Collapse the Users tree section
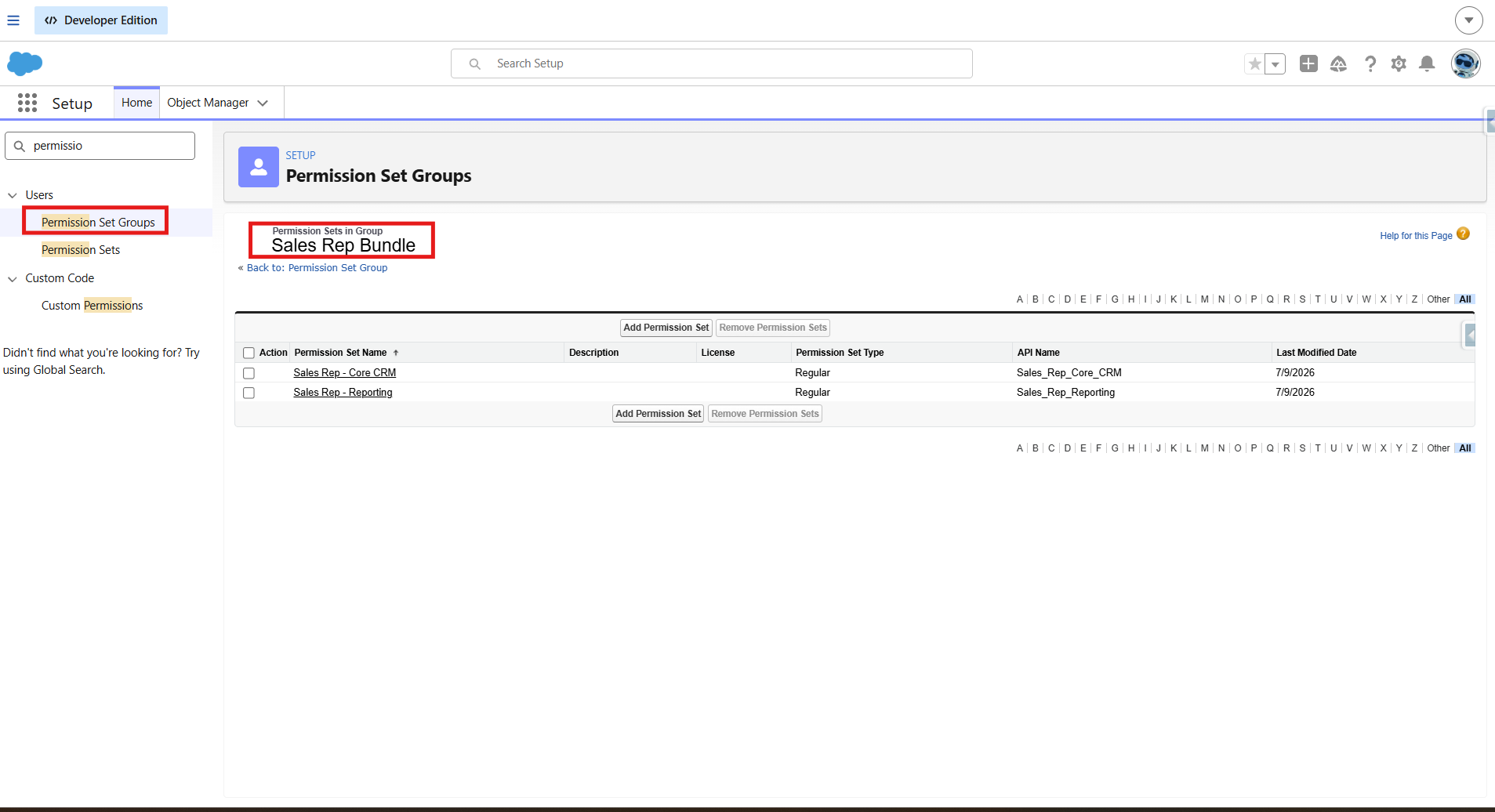Viewport: 1495px width, 812px height. 13,195
